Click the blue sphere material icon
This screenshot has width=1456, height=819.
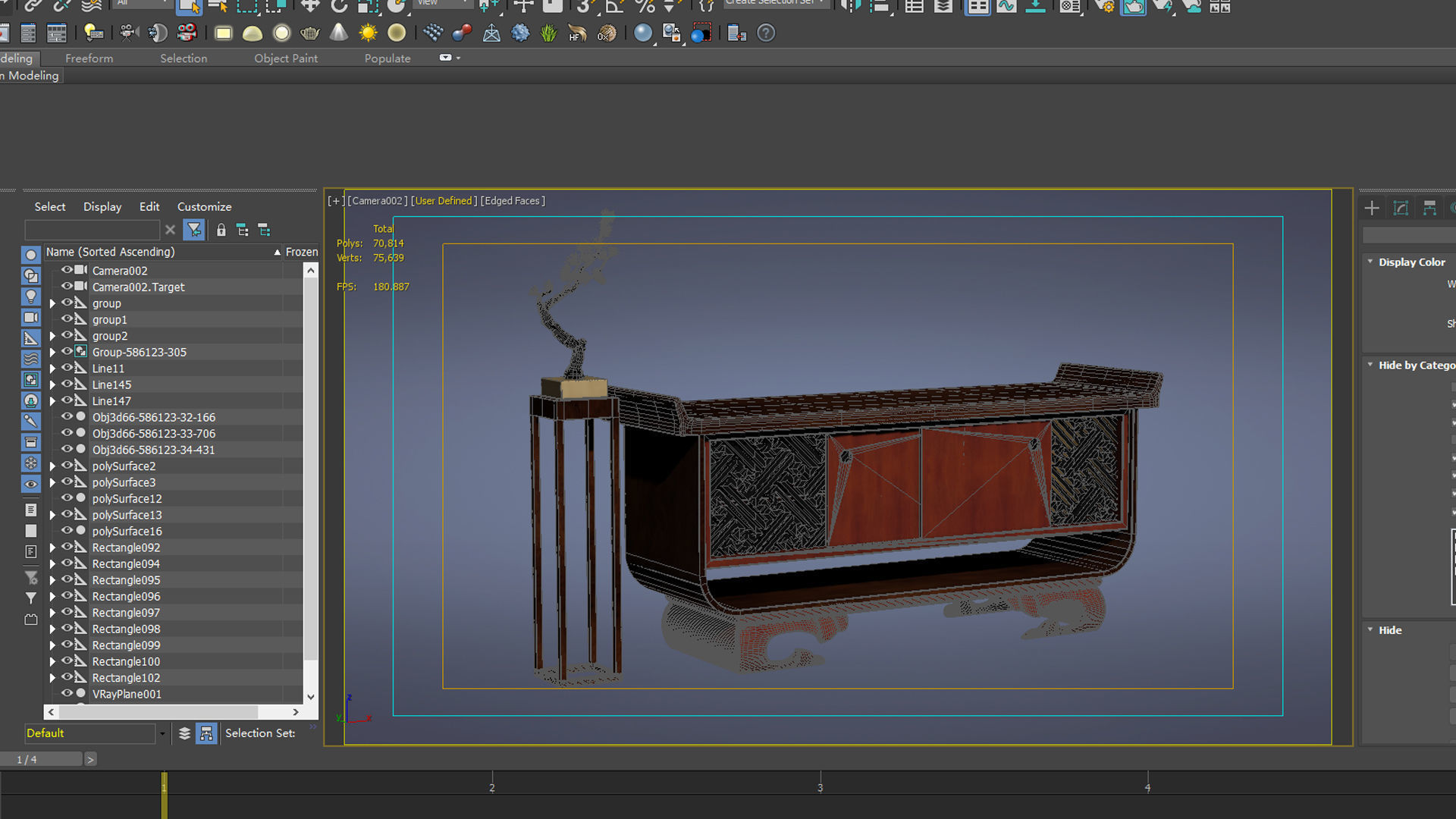[x=642, y=33]
